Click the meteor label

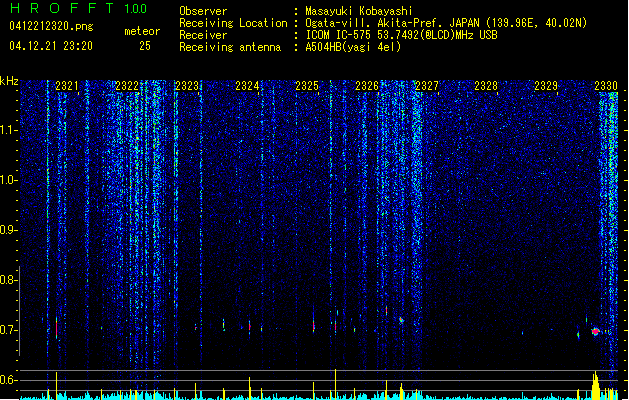[x=142, y=31]
